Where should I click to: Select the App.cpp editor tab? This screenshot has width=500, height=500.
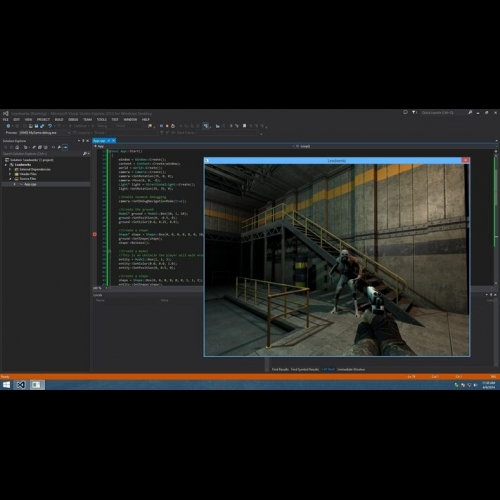[x=99, y=141]
